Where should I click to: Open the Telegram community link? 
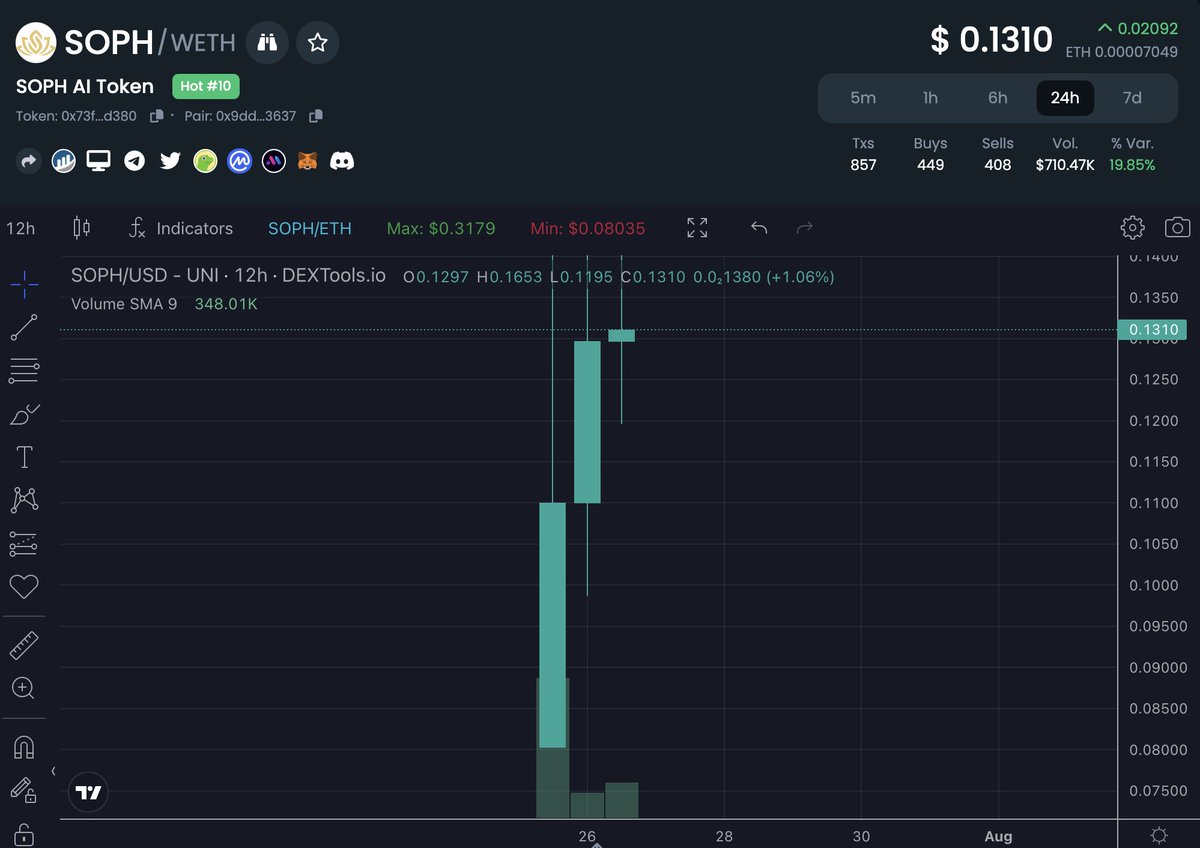pos(134,160)
